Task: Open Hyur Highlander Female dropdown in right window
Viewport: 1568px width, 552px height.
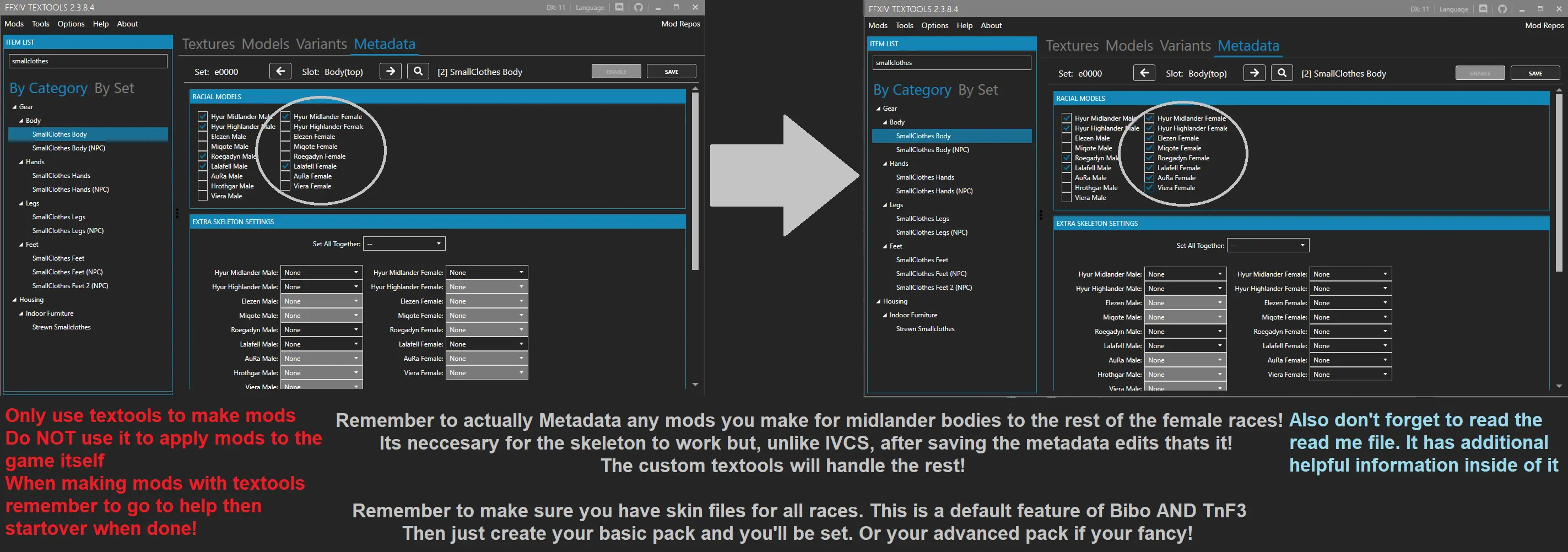Action: pyautogui.click(x=1351, y=289)
